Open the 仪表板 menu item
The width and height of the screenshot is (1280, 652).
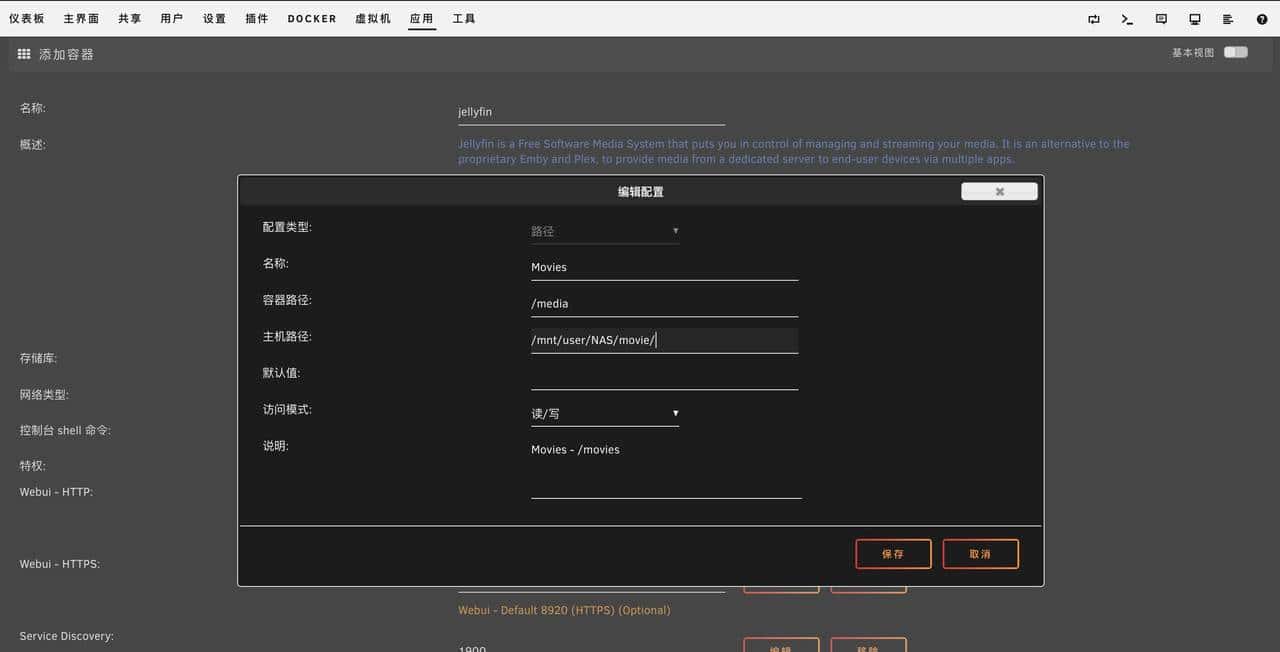(26, 18)
